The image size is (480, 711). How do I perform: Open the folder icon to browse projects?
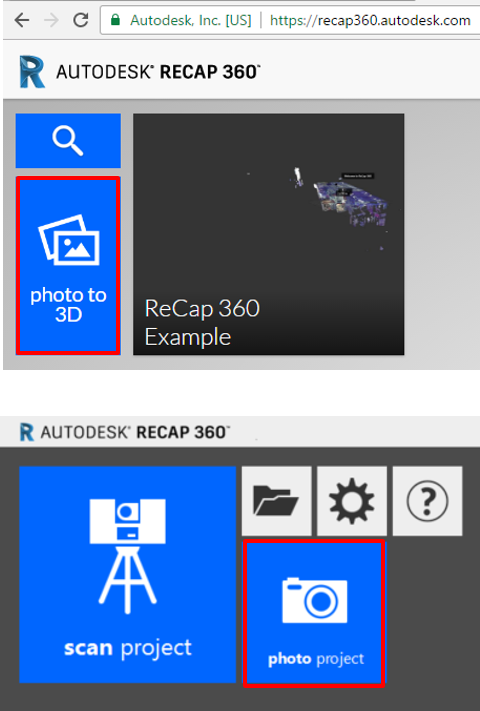click(276, 501)
